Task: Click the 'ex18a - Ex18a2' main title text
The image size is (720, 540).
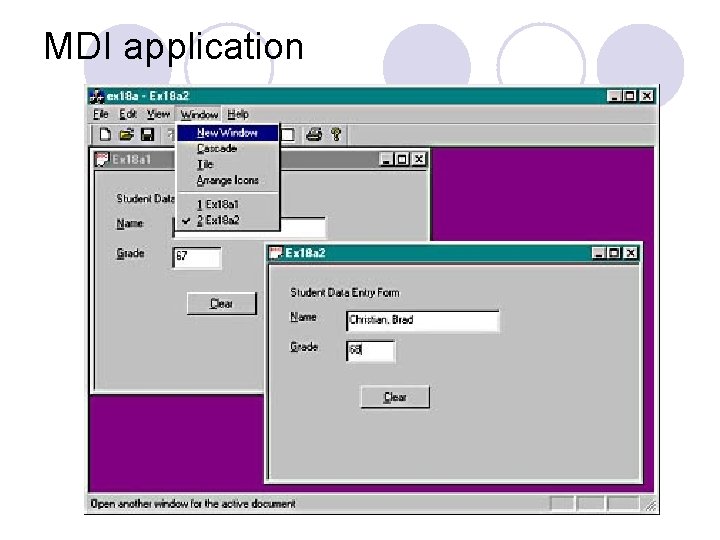Action: click(x=148, y=96)
